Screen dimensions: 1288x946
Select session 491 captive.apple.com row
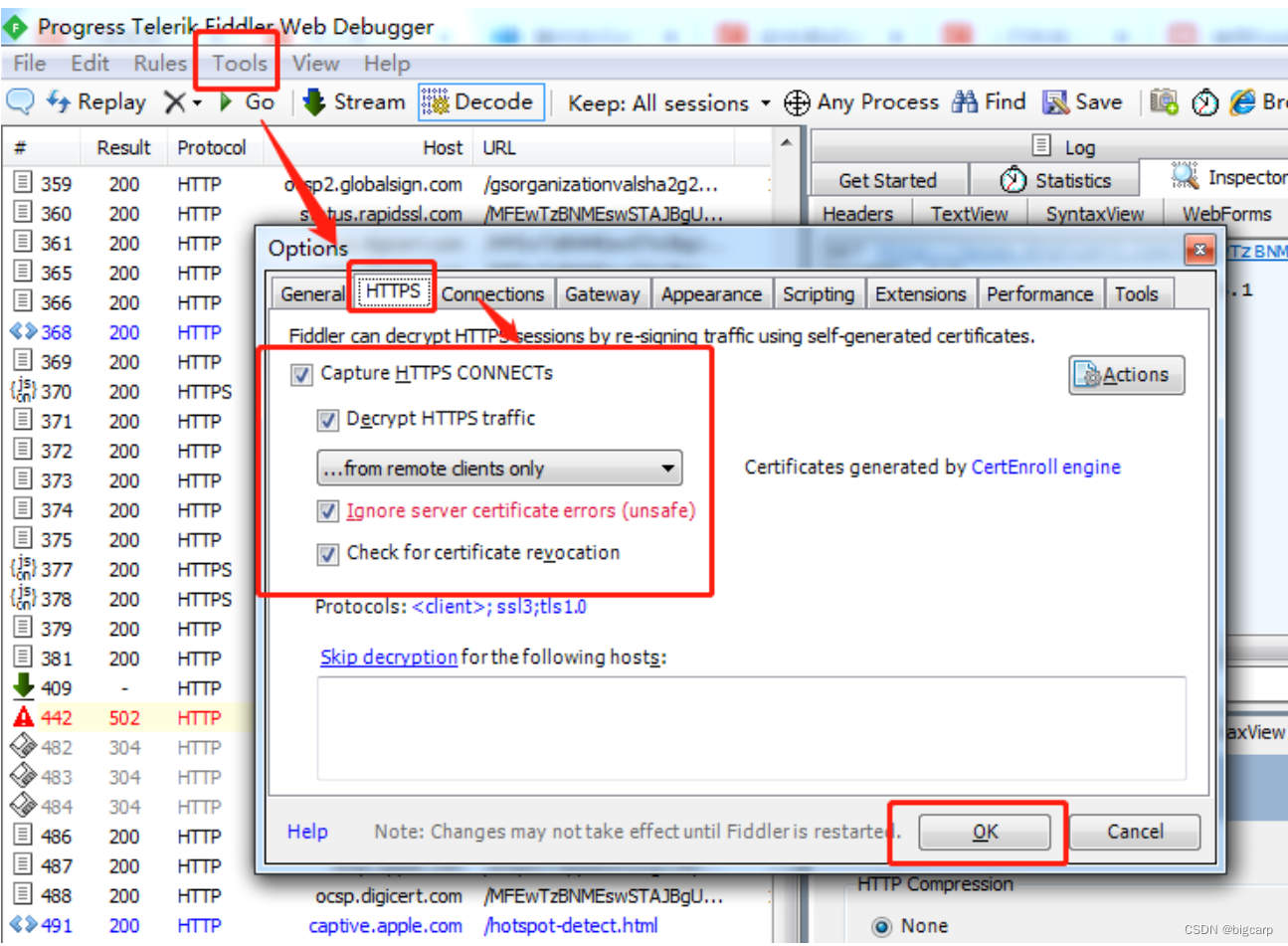point(386,925)
